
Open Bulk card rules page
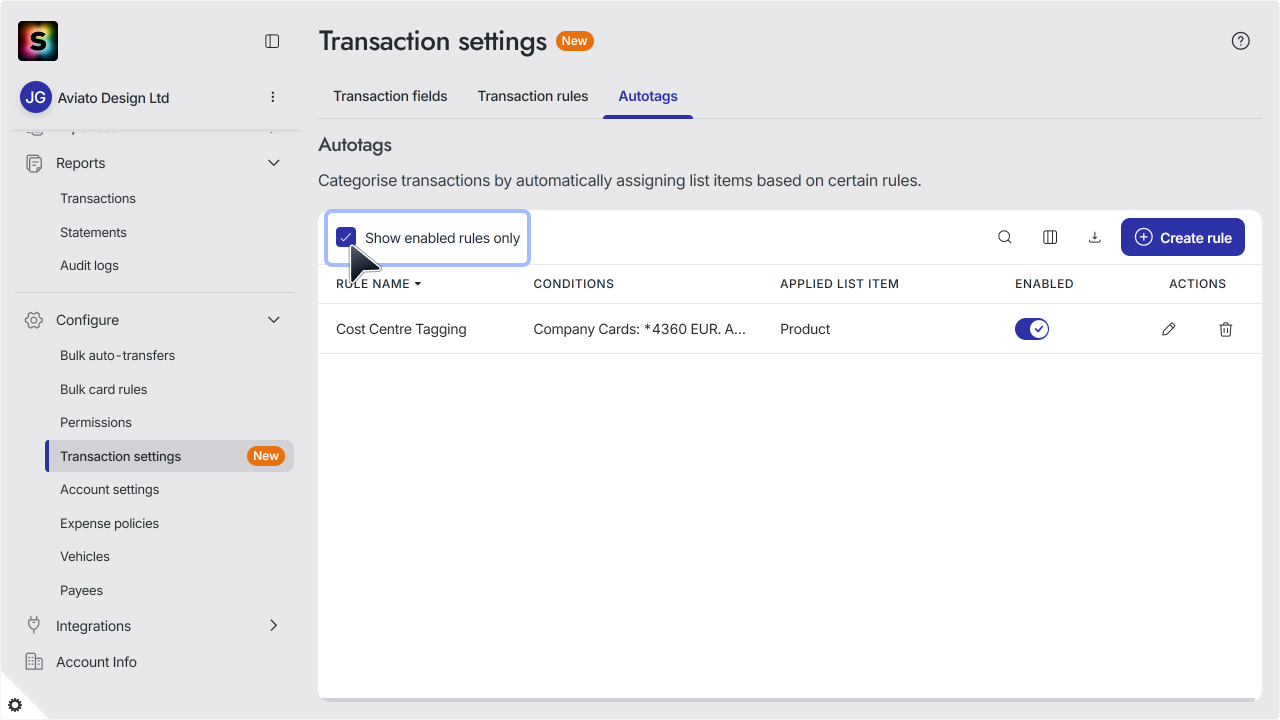coord(103,389)
